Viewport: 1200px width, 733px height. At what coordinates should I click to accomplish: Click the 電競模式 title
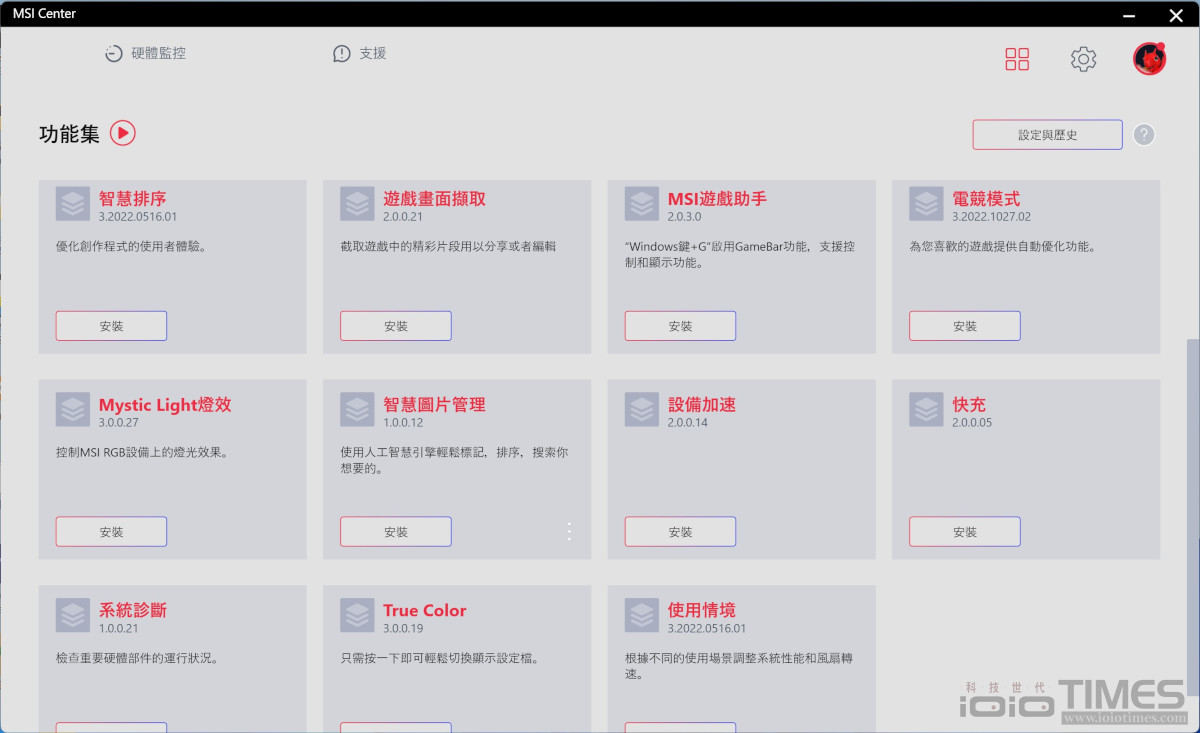coord(986,199)
